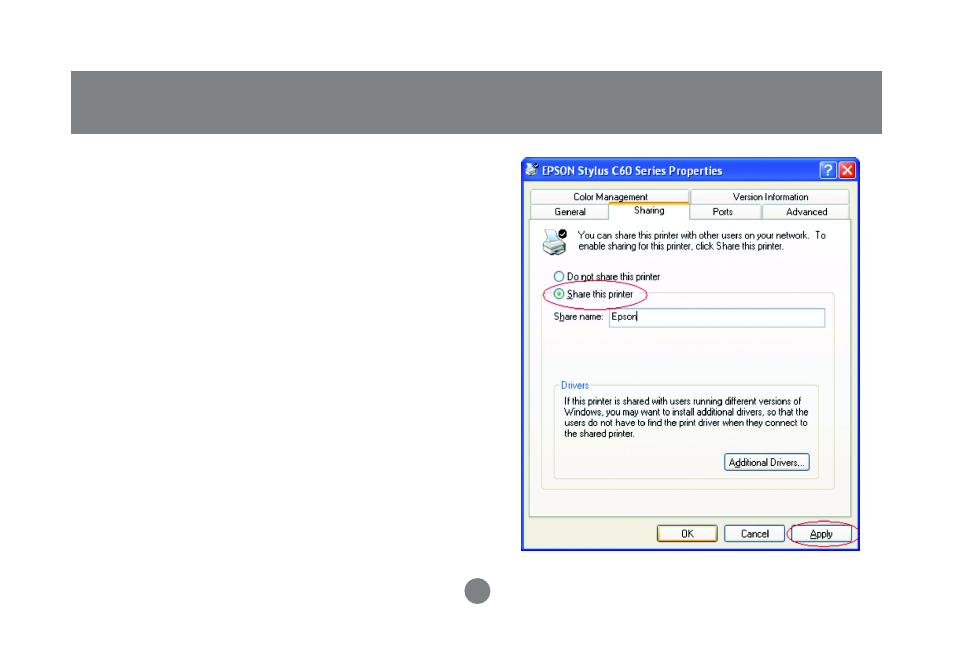954x663 pixels.
Task: Confirm with the OK button
Action: (687, 533)
